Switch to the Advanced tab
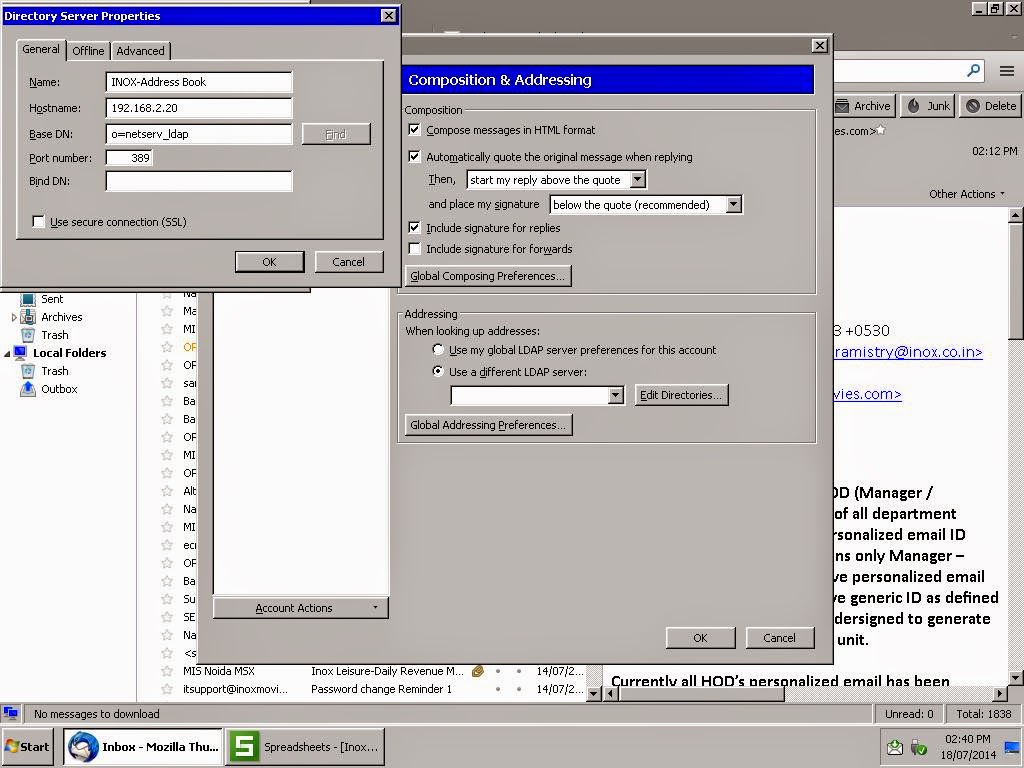The height and width of the screenshot is (768, 1024). pyautogui.click(x=140, y=50)
